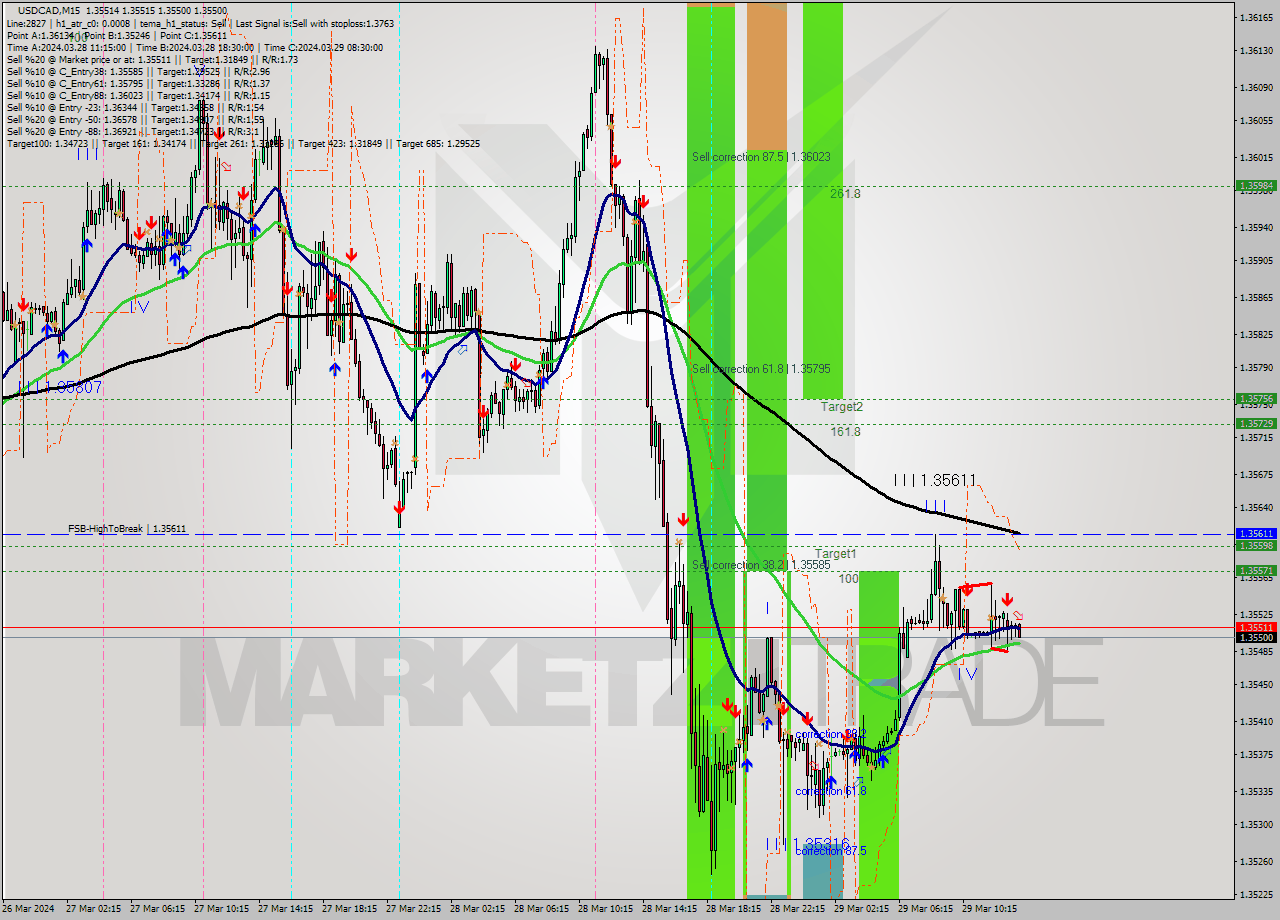The width and height of the screenshot is (1280, 920).
Task: Click the 1.35640 price axis value
Action: tap(1256, 507)
